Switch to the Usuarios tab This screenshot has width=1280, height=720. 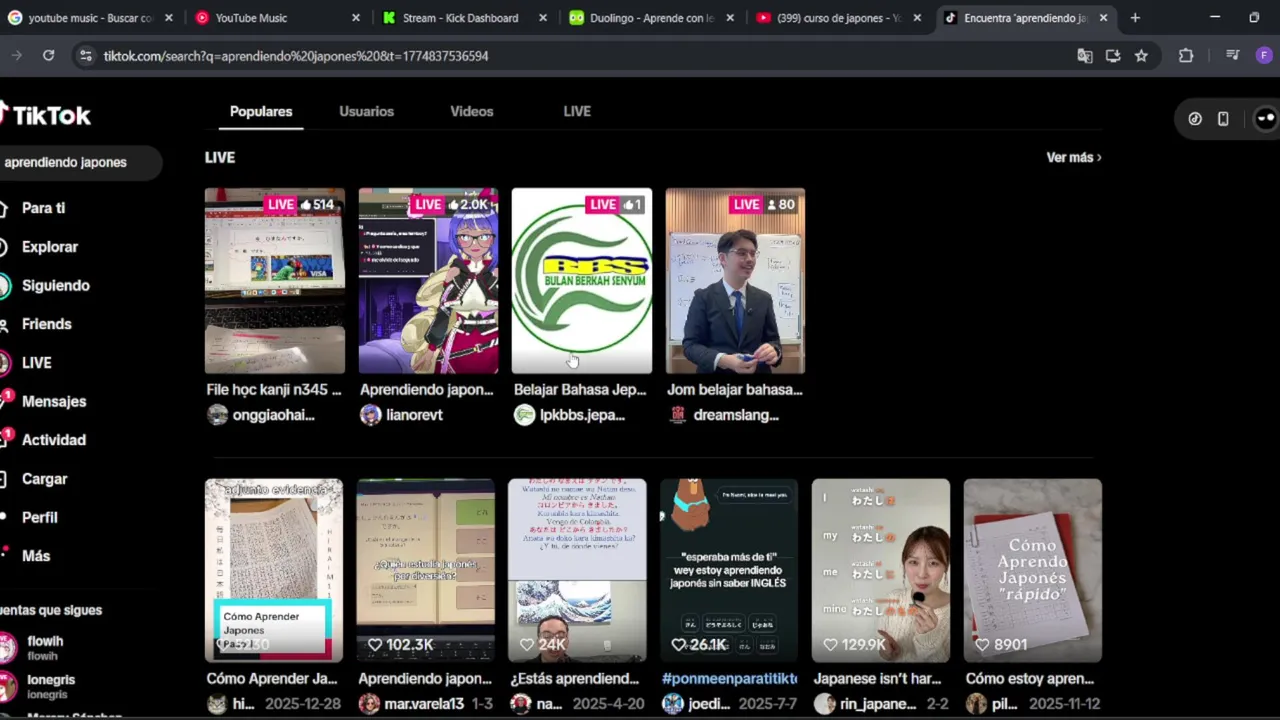pos(366,111)
